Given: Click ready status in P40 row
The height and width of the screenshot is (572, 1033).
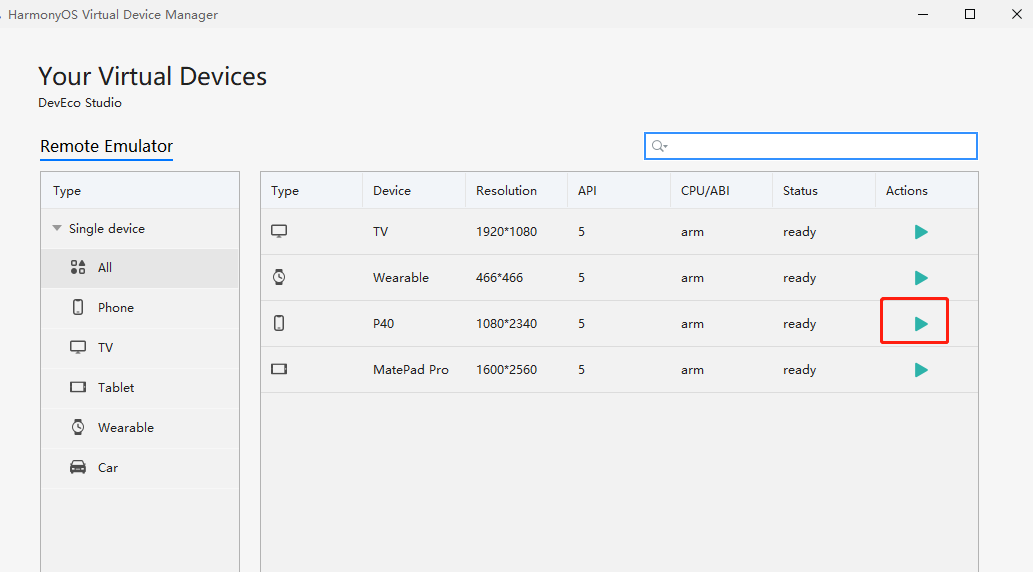Looking at the screenshot, I should [x=799, y=324].
